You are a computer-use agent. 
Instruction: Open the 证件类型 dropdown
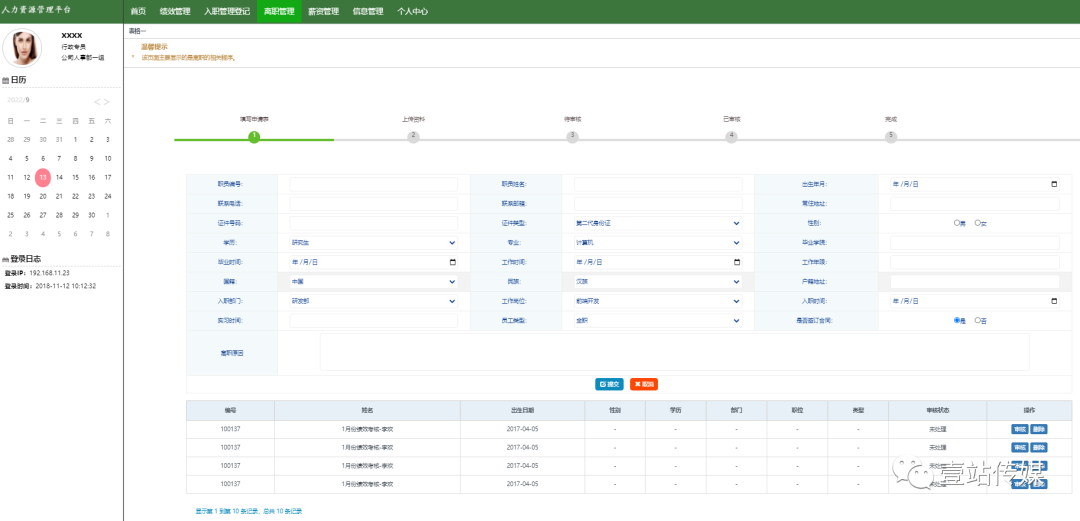[x=657, y=223]
